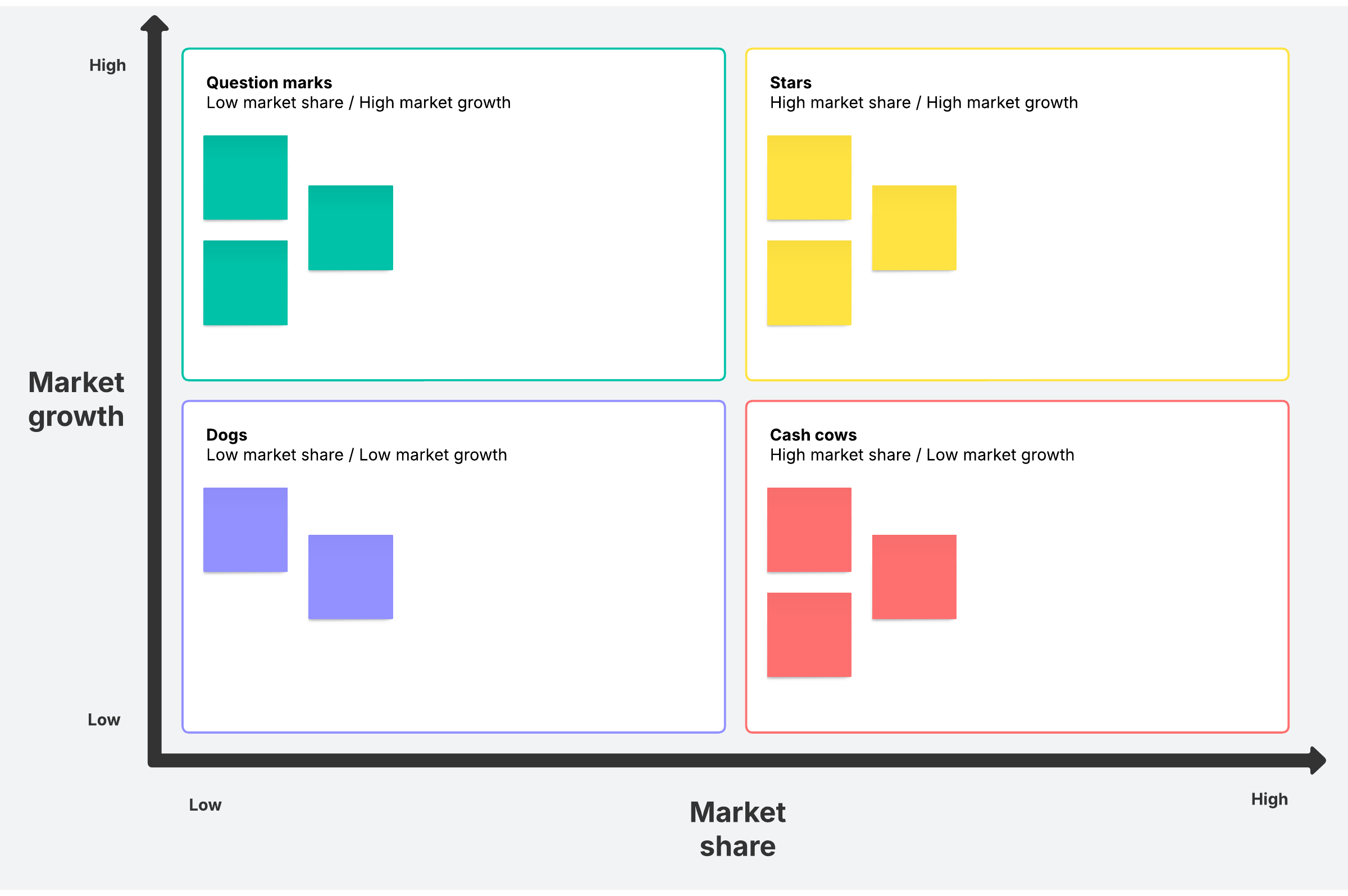Image resolution: width=1348 pixels, height=896 pixels.
Task: Select the topmost teal sticky note in Question marks
Action: (x=245, y=177)
